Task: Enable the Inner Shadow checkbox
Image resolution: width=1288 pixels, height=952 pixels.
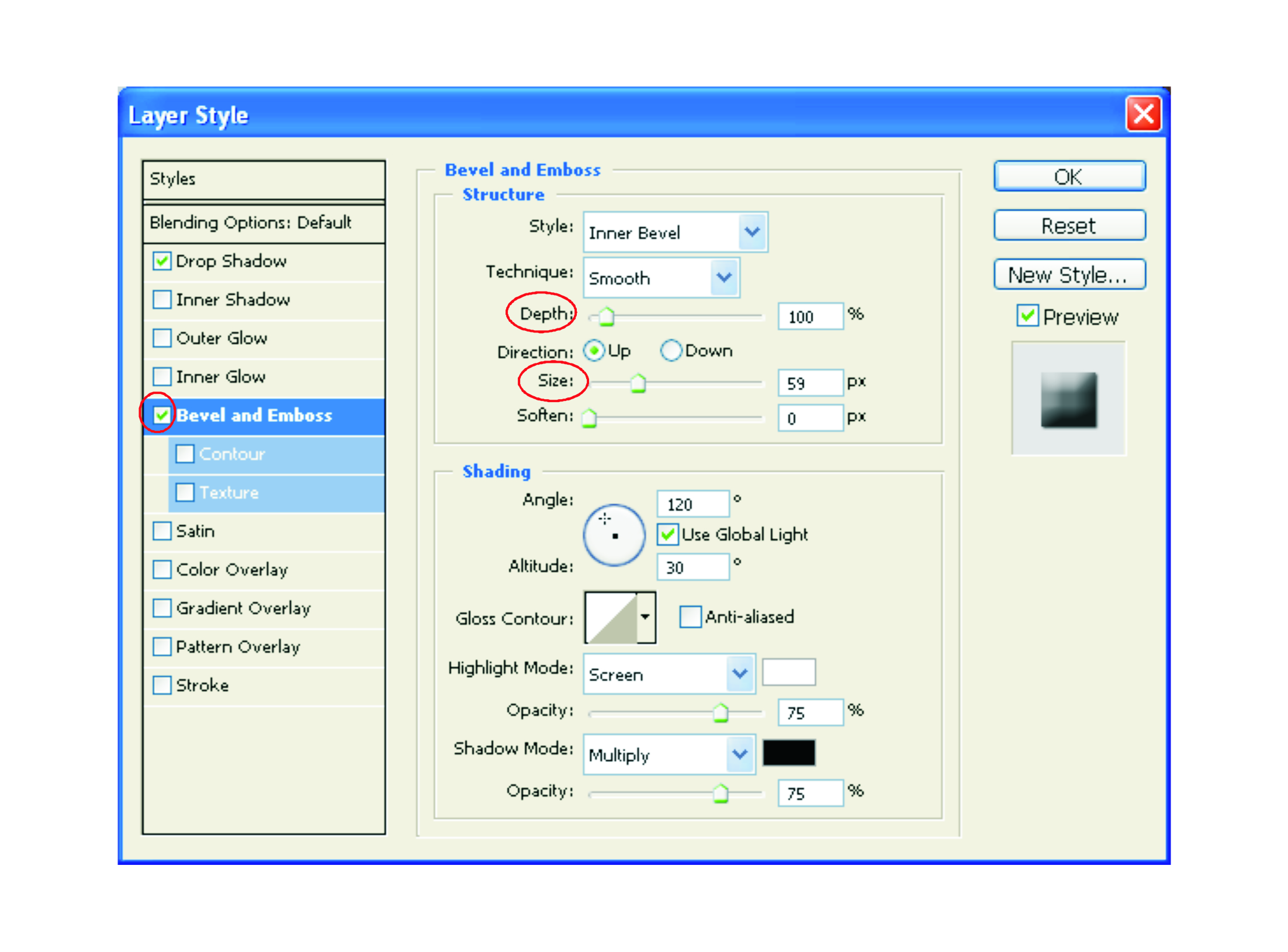Action: [x=162, y=300]
